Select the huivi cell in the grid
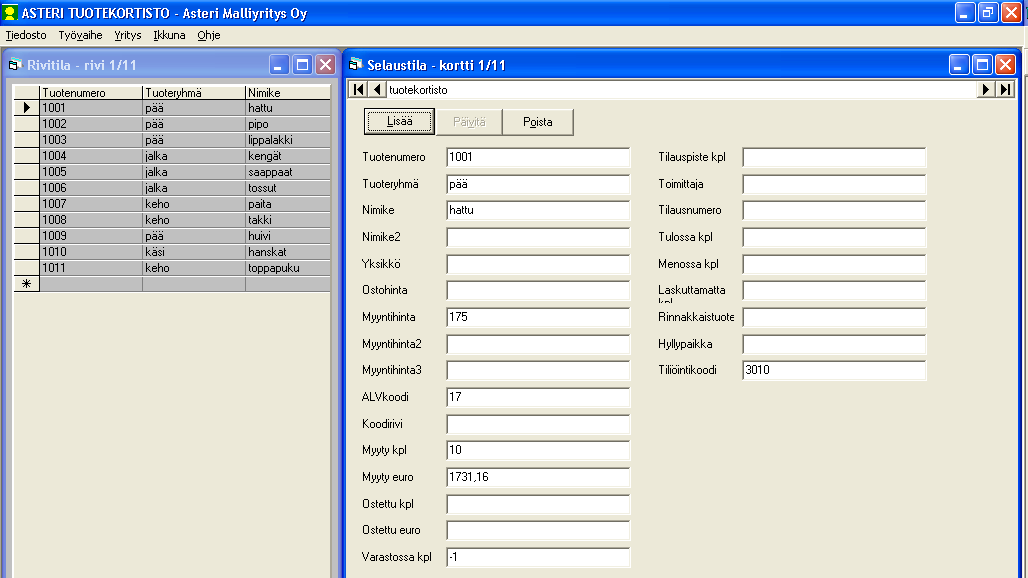Screen dimensions: 1028x578 pos(288,236)
